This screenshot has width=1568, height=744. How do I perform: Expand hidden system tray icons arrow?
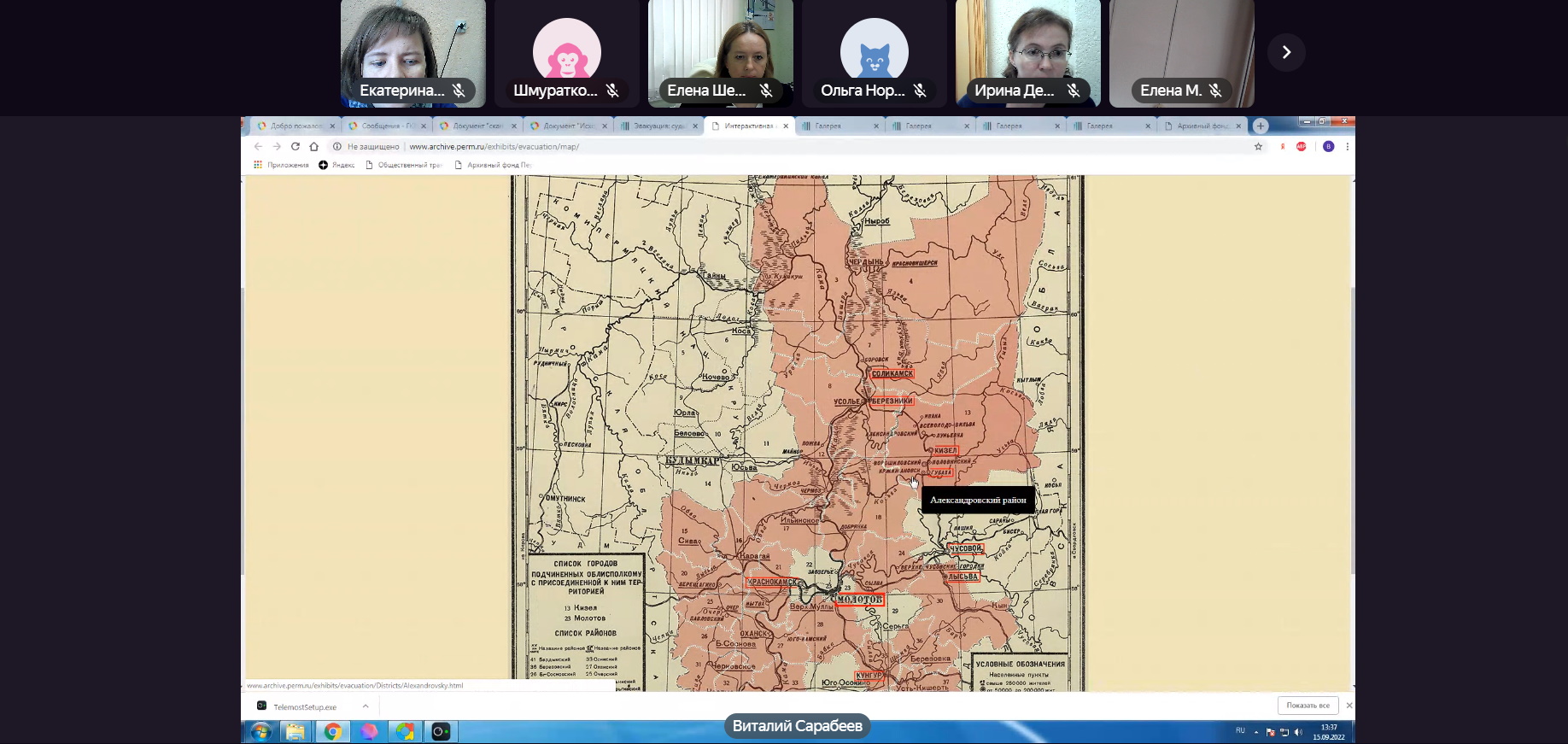tap(1256, 732)
